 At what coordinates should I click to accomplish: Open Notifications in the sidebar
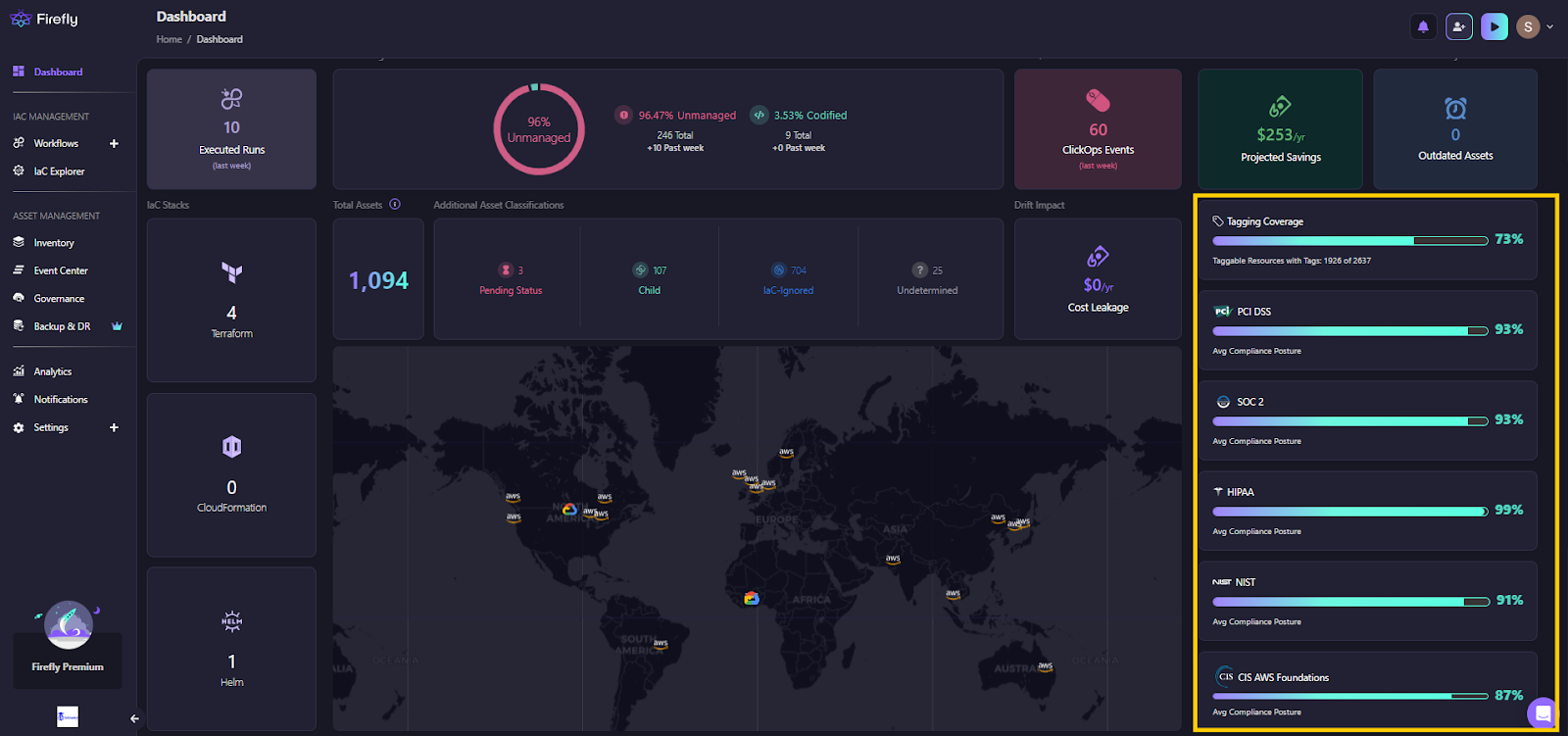click(x=61, y=400)
